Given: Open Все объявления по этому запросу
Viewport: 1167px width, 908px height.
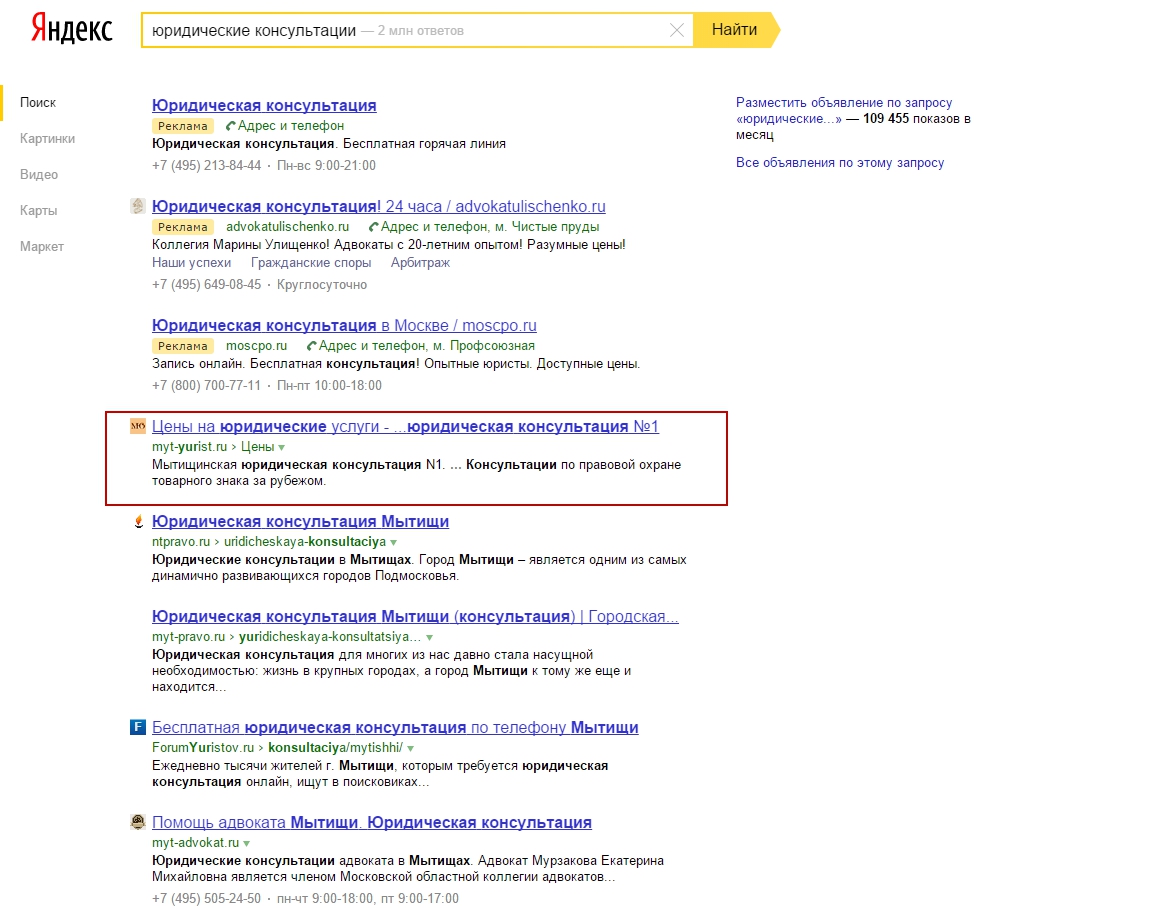Looking at the screenshot, I should (840, 163).
